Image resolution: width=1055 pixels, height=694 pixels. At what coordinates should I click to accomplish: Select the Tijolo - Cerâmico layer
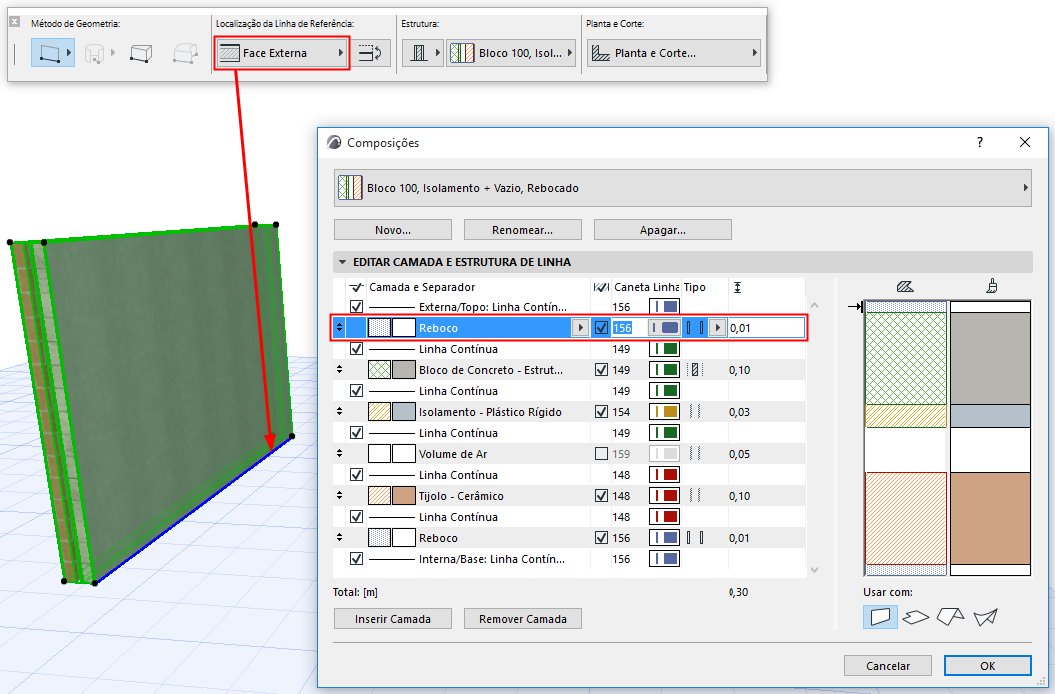pyautogui.click(x=461, y=496)
